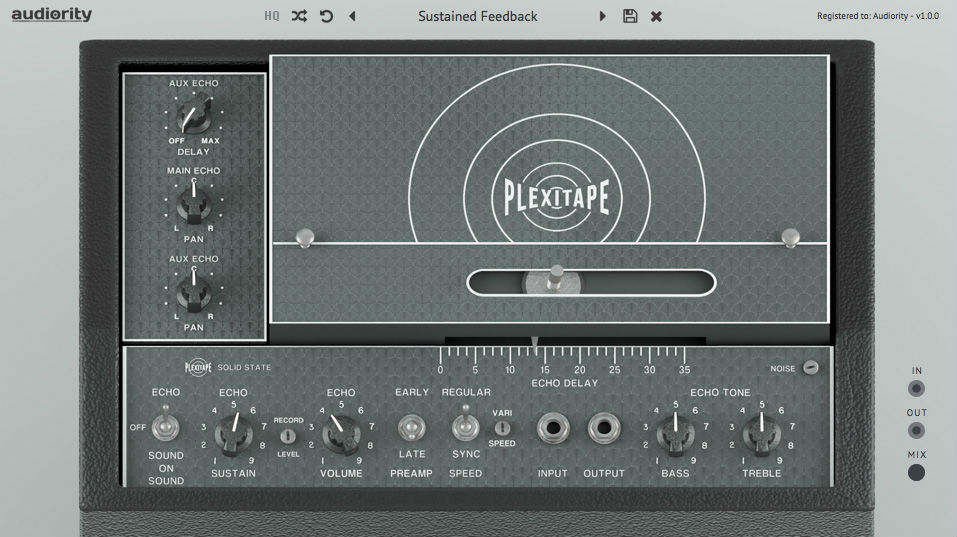Click the OUT level knob
957x537 pixels.
coord(916,431)
